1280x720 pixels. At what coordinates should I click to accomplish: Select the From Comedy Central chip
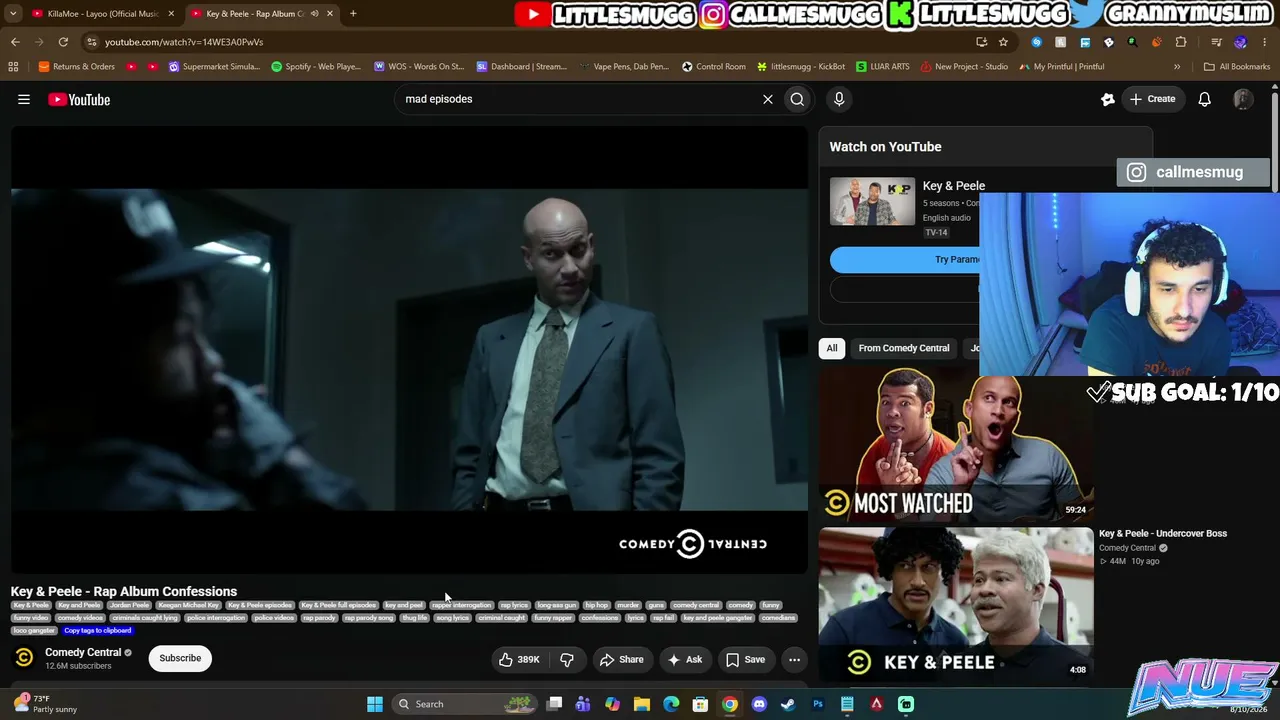(x=904, y=348)
